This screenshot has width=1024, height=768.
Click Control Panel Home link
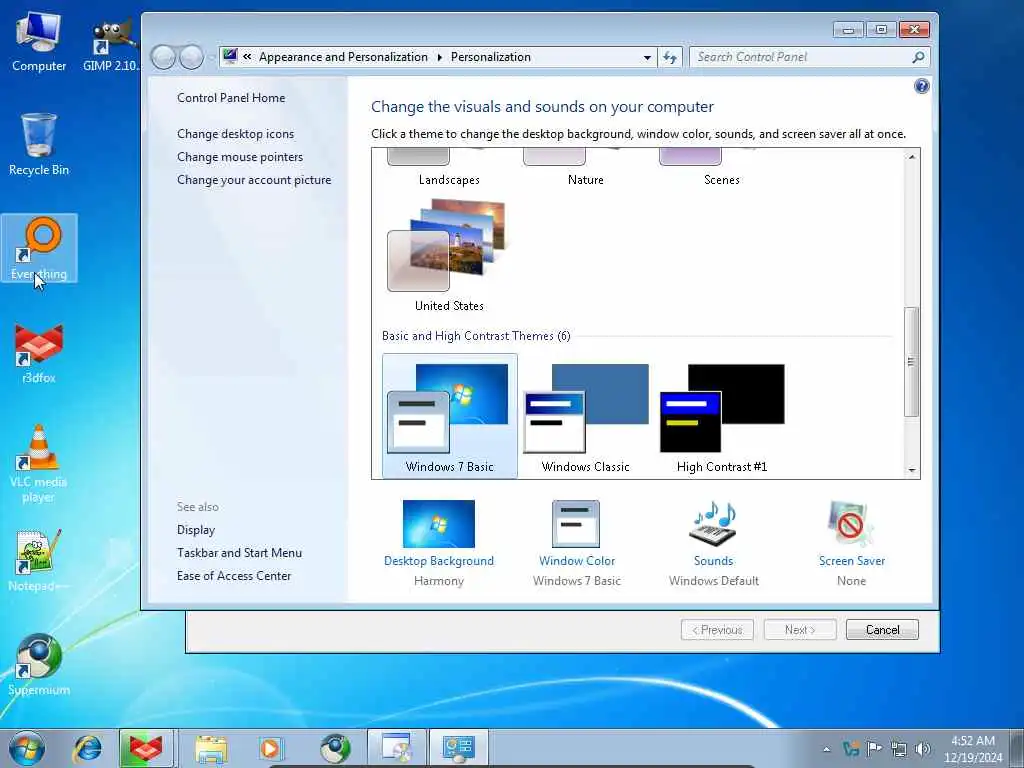pos(231,98)
